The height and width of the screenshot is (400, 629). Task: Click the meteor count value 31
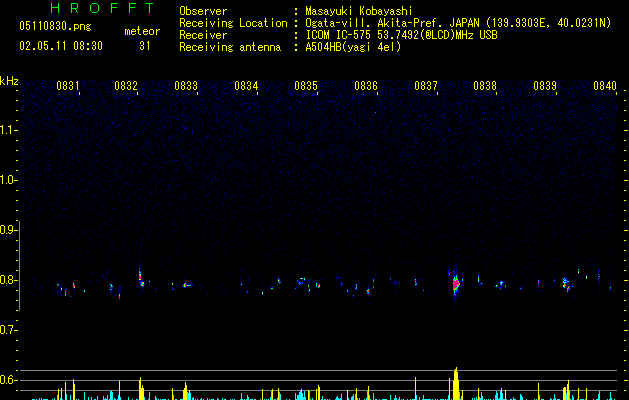point(145,46)
